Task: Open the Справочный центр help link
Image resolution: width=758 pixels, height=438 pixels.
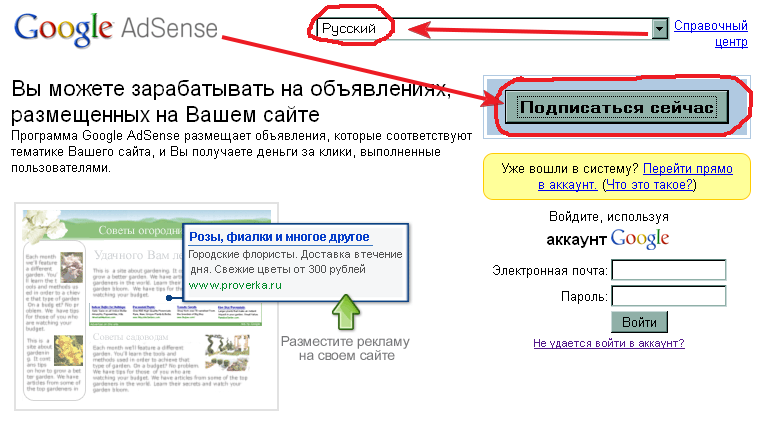Action: click(x=711, y=33)
